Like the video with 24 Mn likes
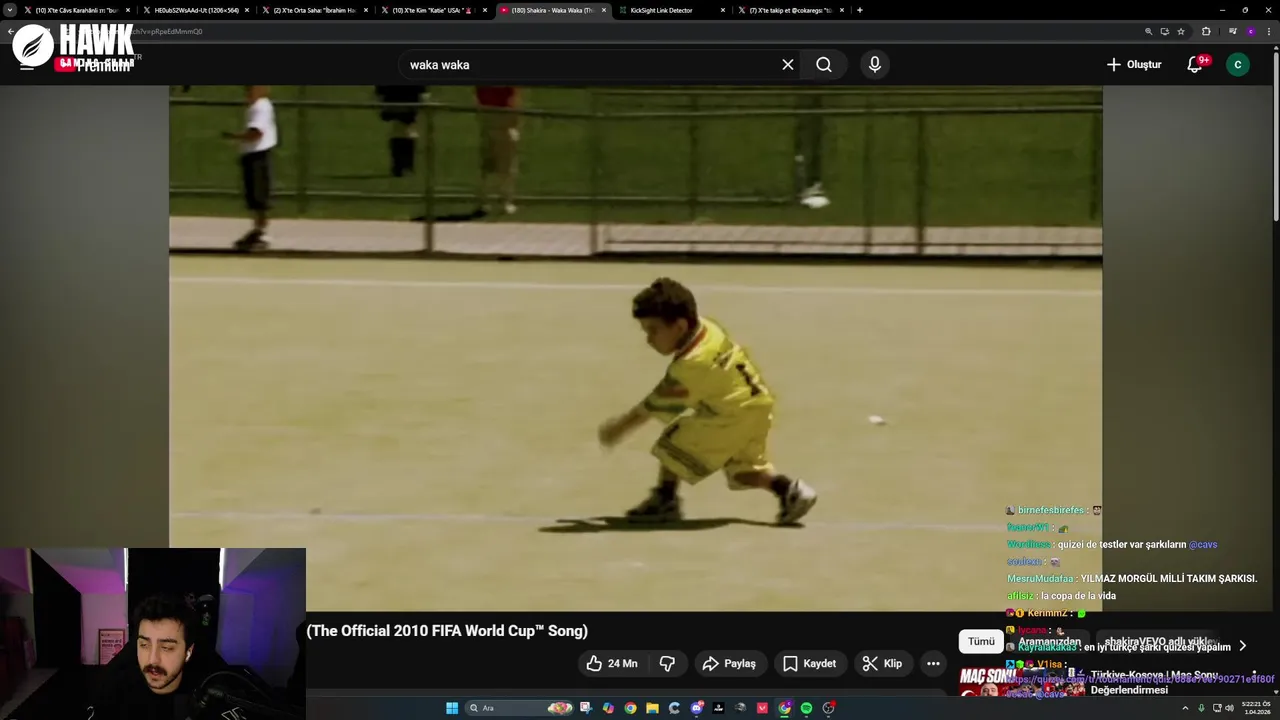The image size is (1280, 720). click(612, 663)
